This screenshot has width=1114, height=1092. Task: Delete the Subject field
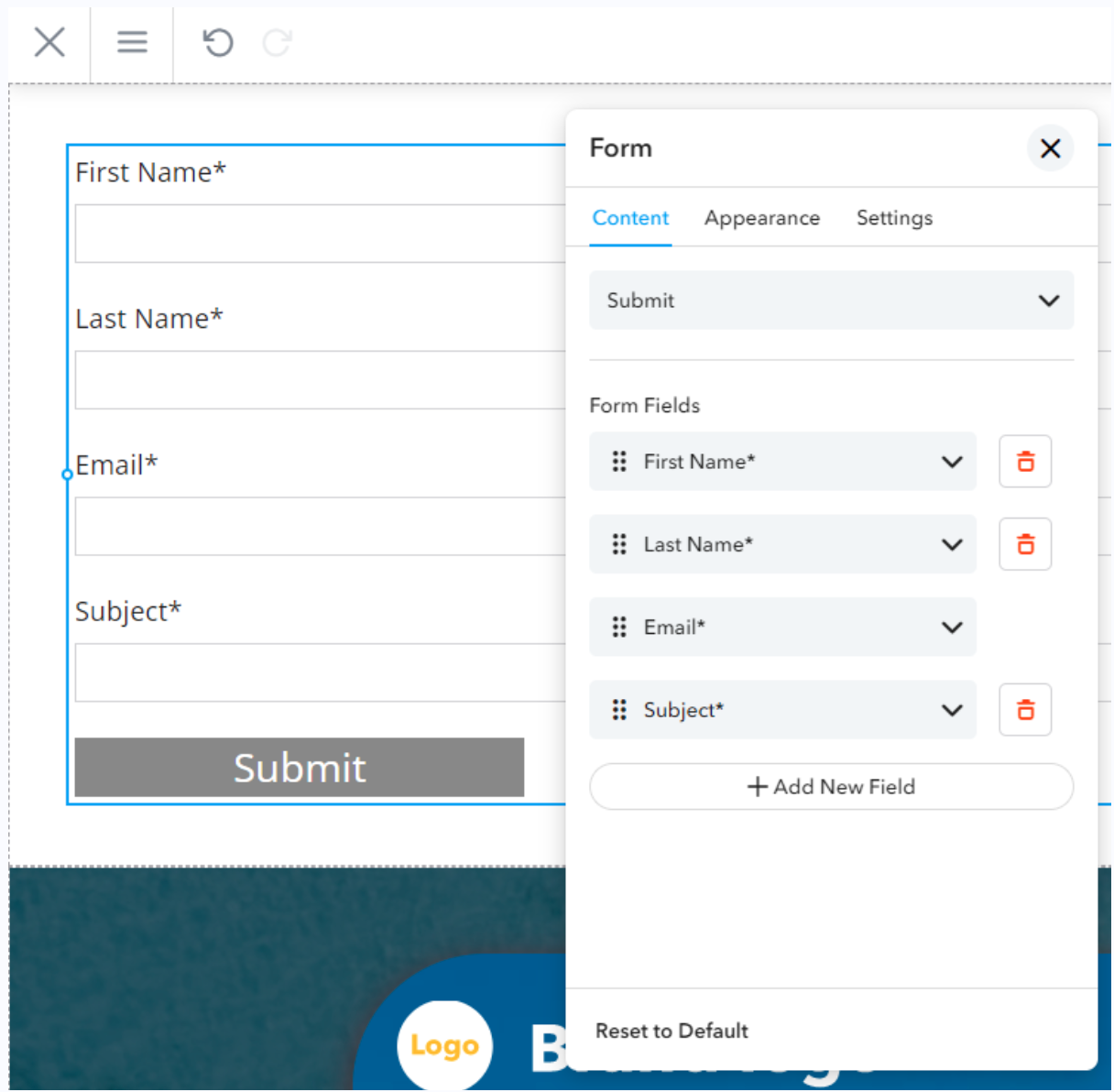(1025, 710)
